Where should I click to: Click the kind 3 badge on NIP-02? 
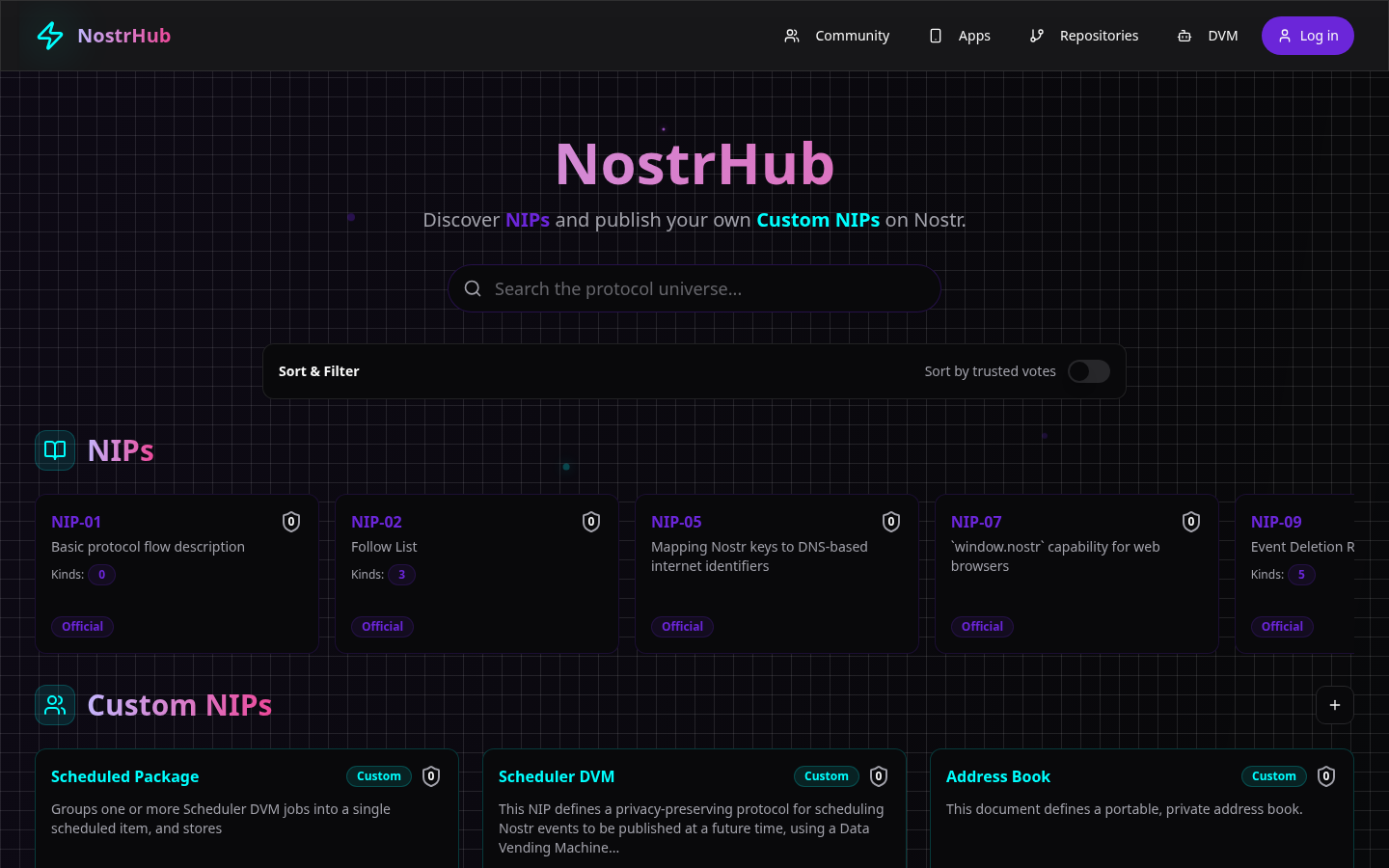click(x=401, y=575)
